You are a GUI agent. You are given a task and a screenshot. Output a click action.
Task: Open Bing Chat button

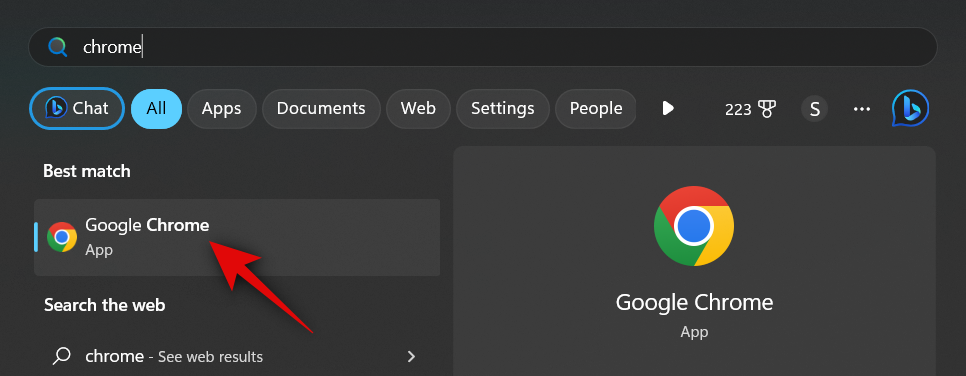click(77, 108)
